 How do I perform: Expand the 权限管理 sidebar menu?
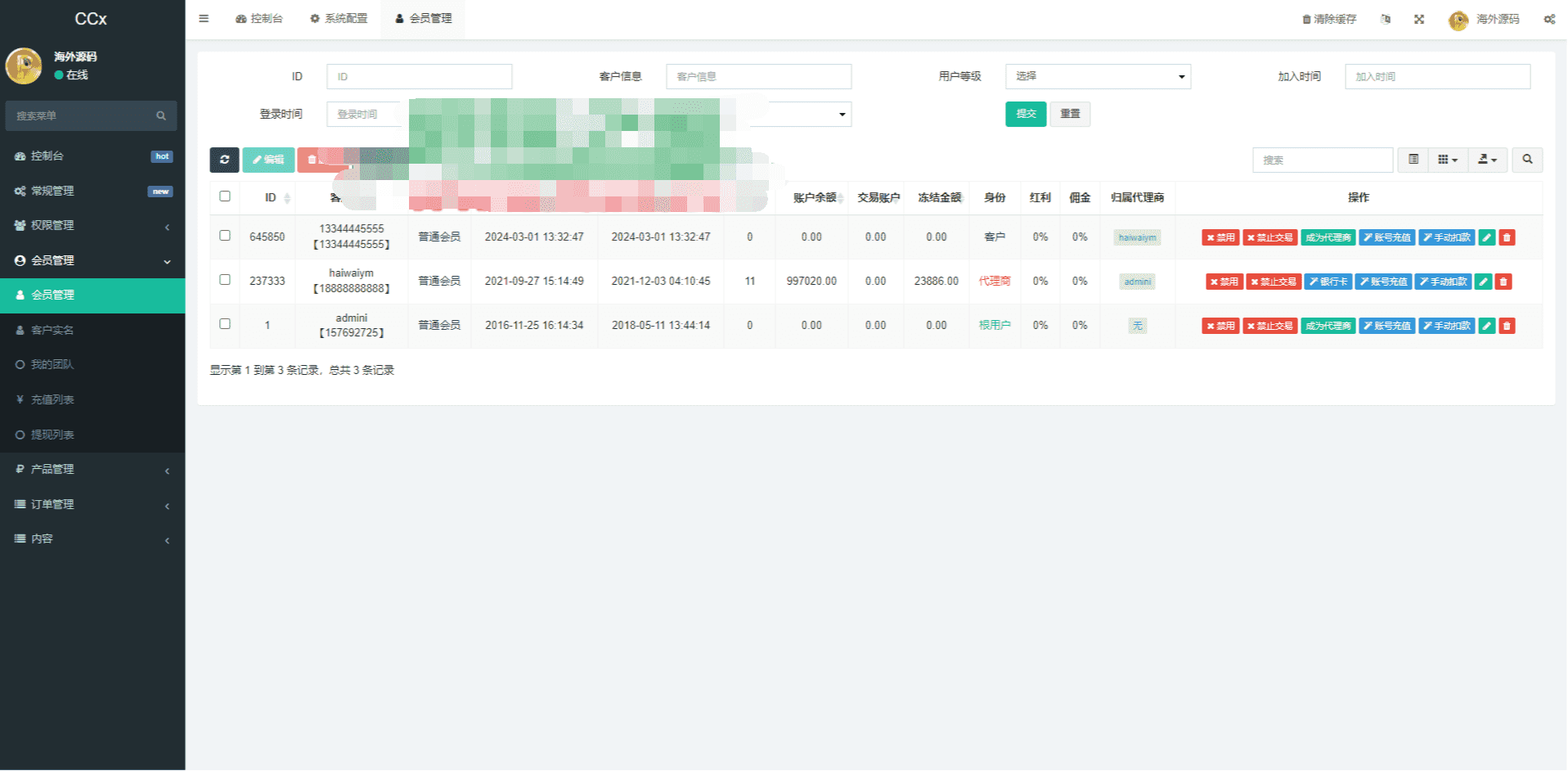[92, 225]
